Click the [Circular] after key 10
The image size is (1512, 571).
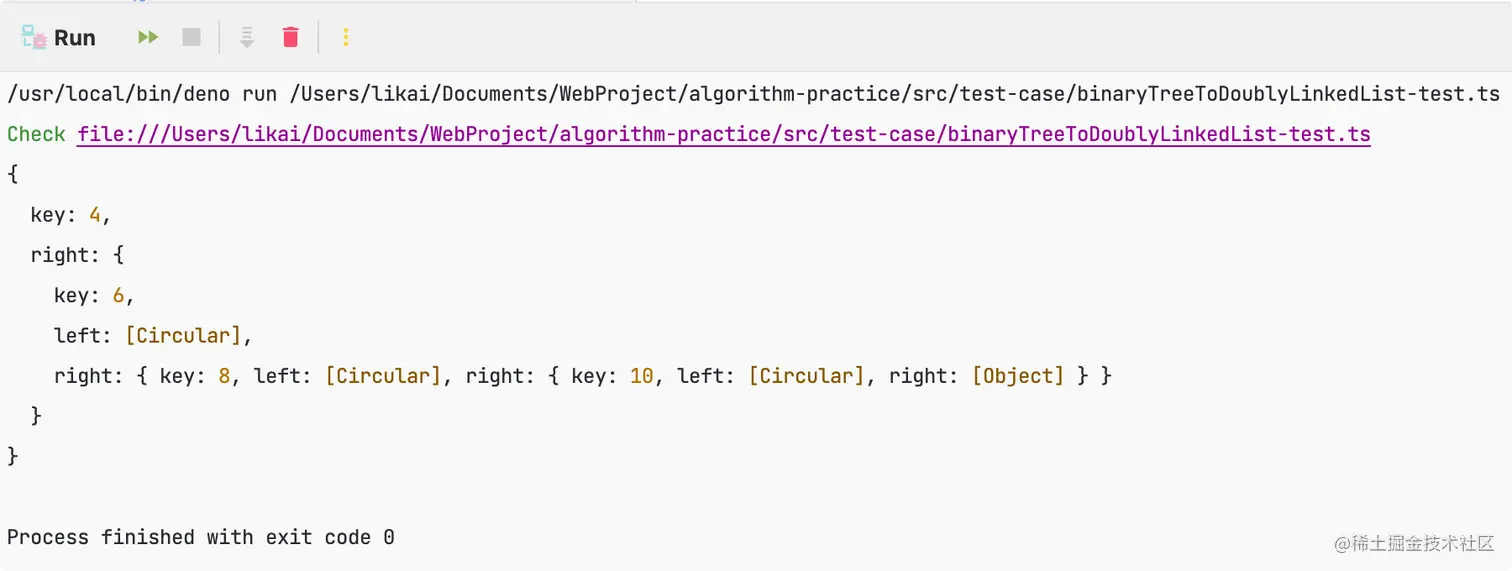[806, 376]
